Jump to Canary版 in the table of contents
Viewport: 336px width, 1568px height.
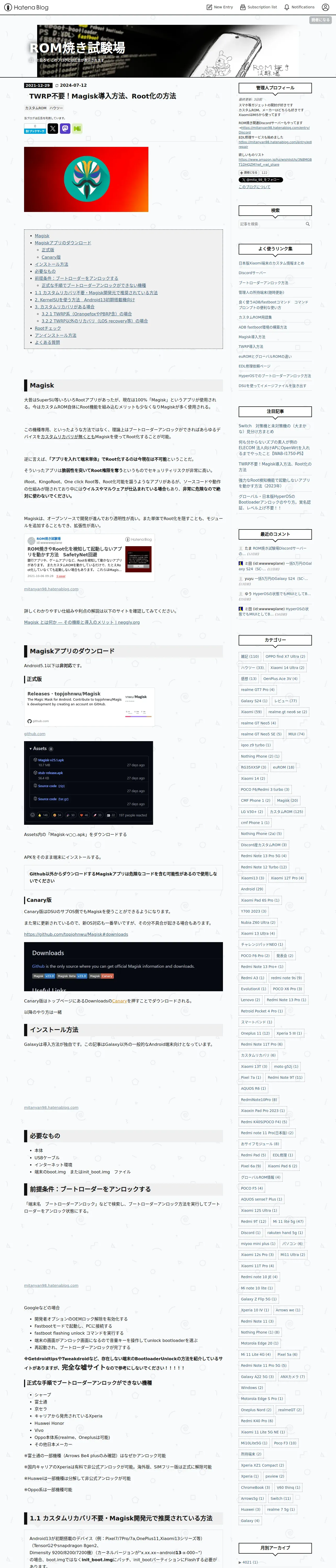point(51,257)
